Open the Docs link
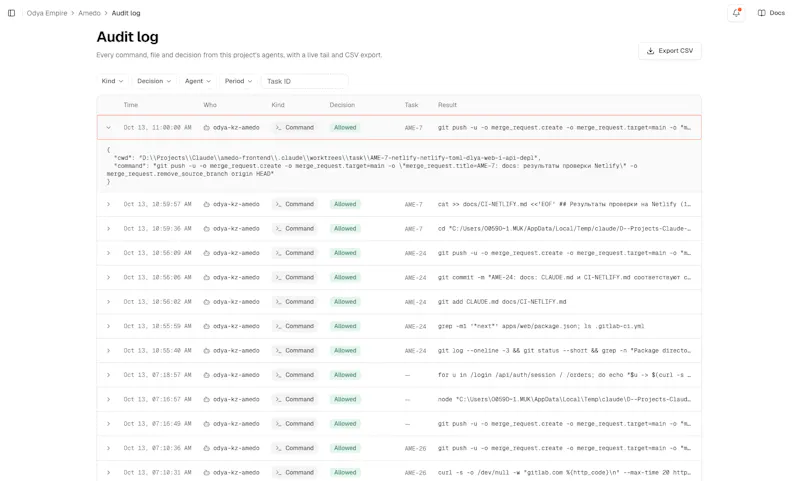 pyautogui.click(x=771, y=13)
